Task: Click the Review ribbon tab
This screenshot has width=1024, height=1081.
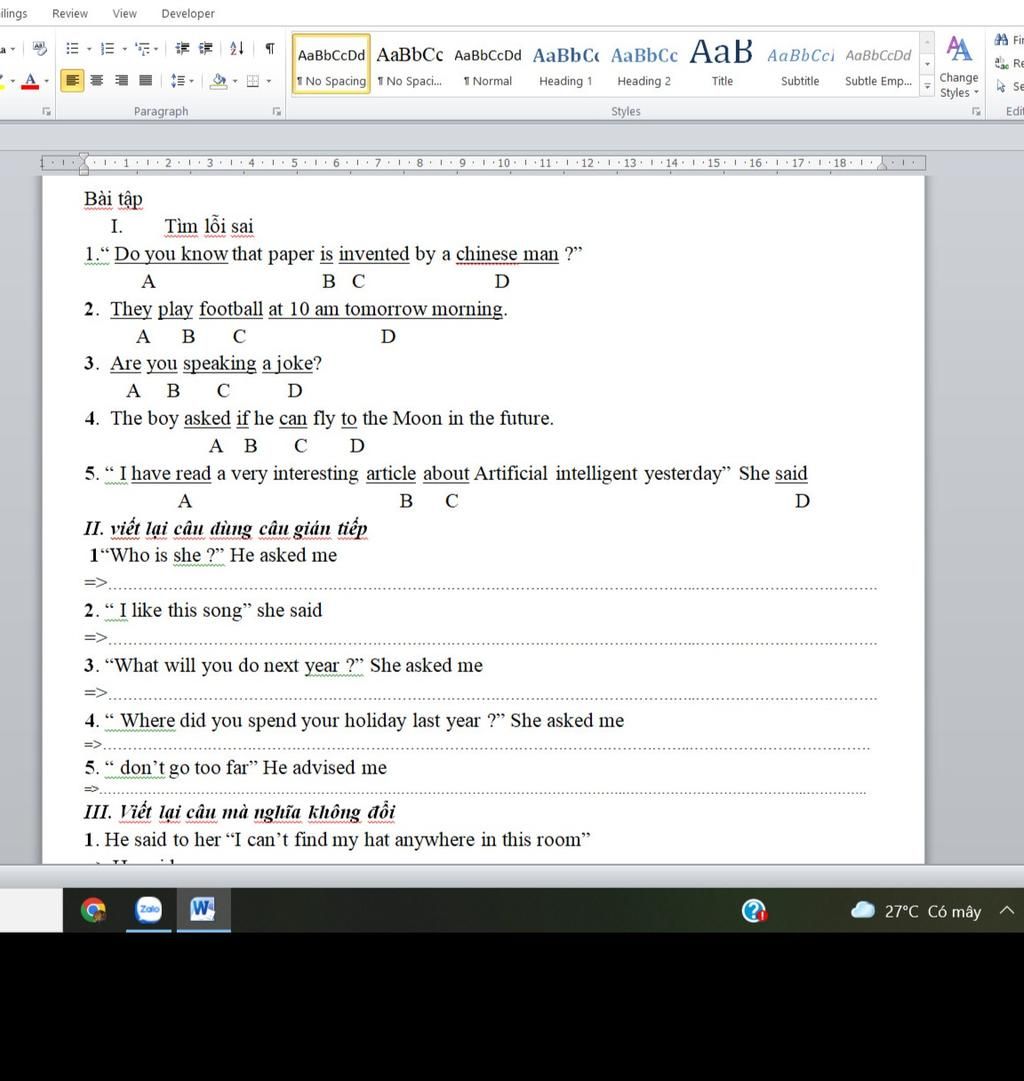Action: pyautogui.click(x=70, y=13)
